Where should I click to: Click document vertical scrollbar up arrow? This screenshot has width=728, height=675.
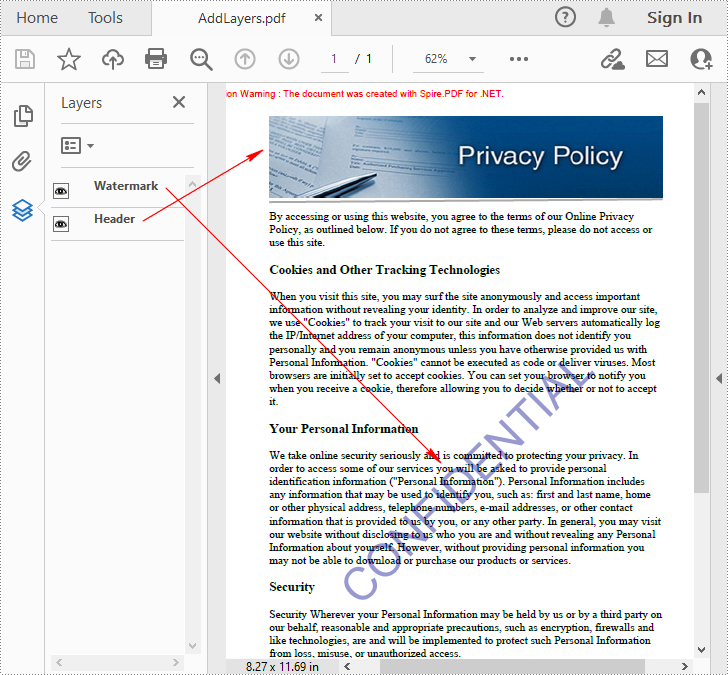point(702,92)
